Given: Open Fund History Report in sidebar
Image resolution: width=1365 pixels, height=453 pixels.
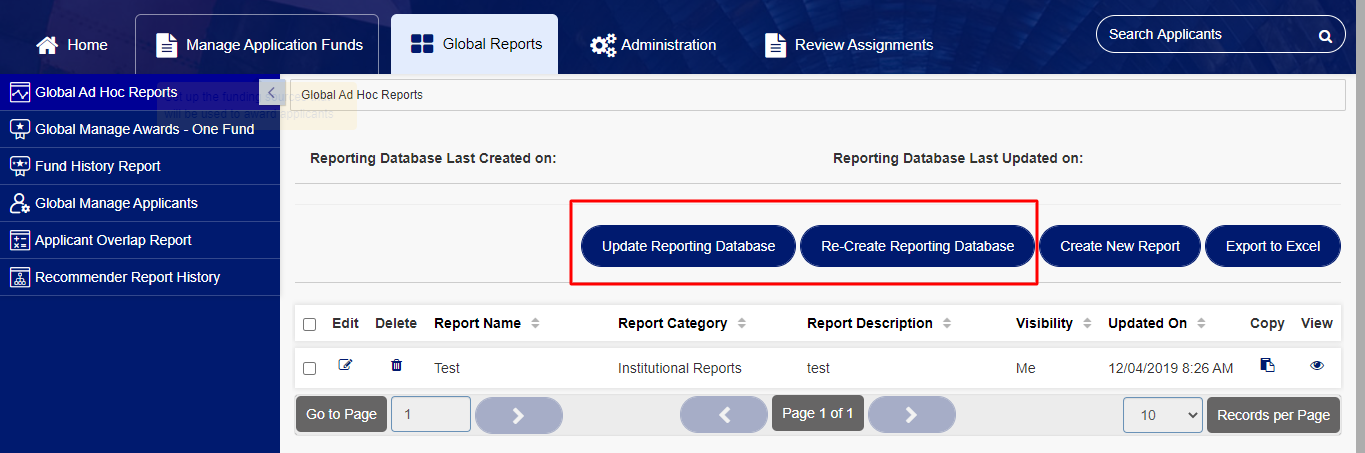Looking at the screenshot, I should (x=97, y=166).
